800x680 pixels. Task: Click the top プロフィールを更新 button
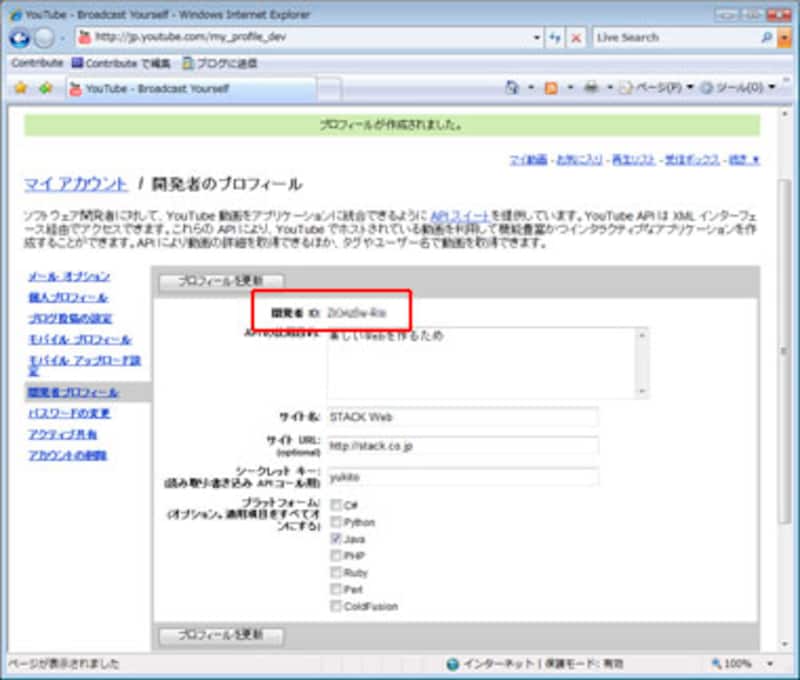[221, 281]
